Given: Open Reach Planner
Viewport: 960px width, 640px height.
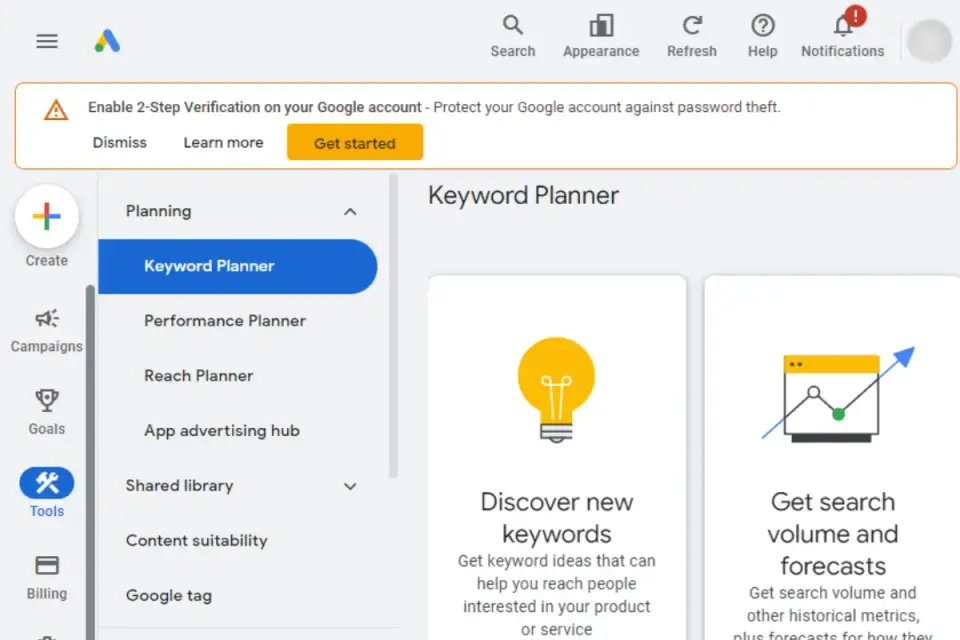Looking at the screenshot, I should [x=198, y=375].
